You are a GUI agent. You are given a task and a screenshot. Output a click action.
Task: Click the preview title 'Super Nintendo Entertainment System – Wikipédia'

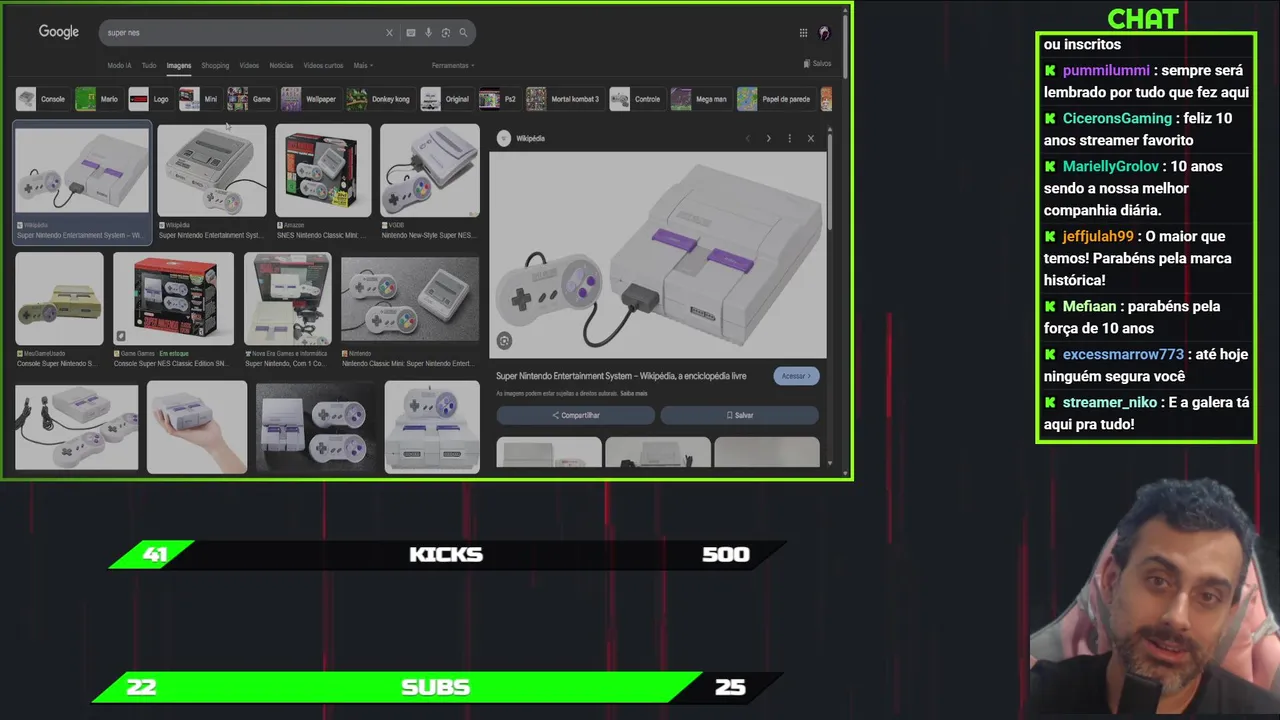[621, 376]
